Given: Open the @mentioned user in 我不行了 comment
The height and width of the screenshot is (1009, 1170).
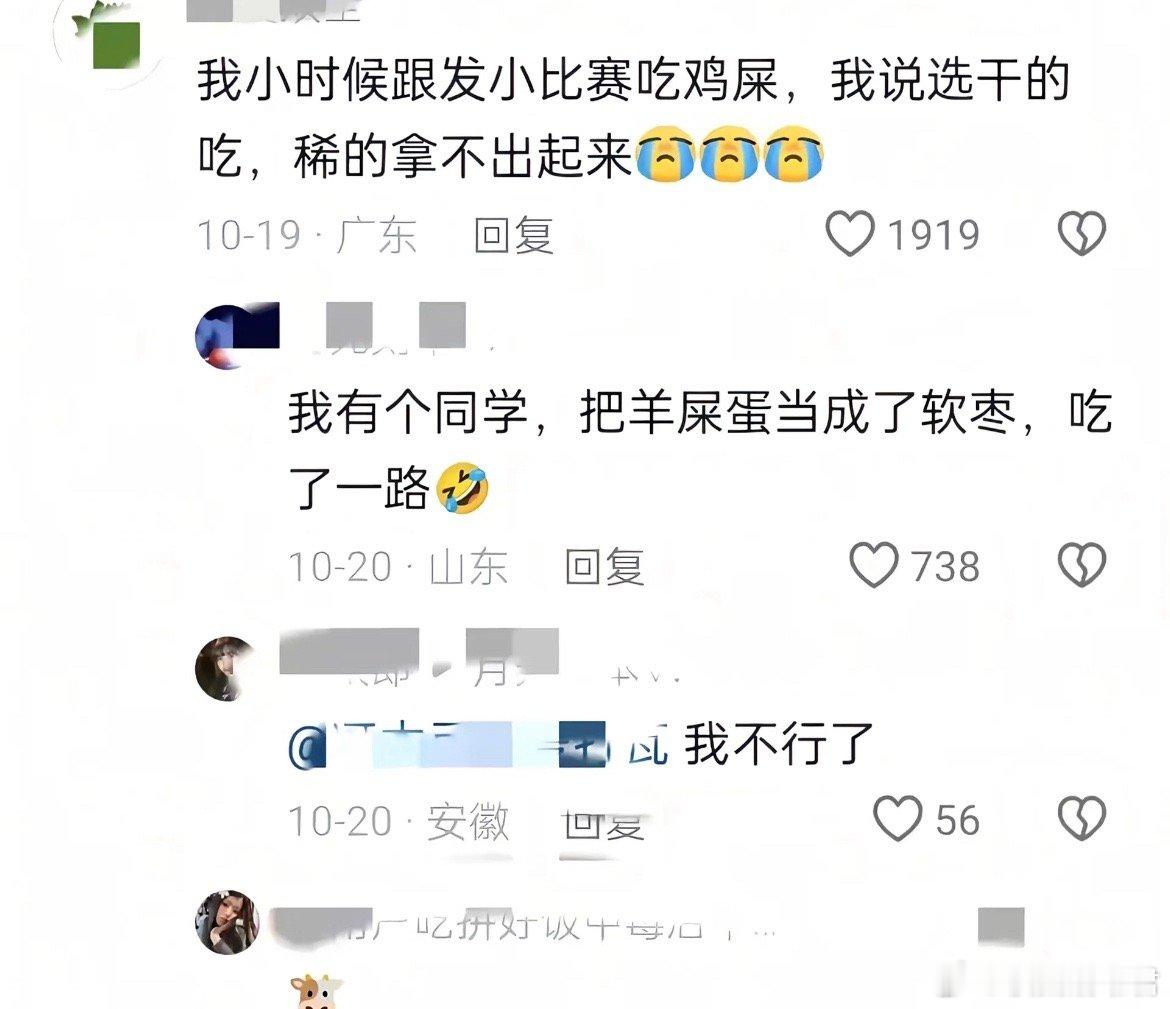Looking at the screenshot, I should 478,744.
